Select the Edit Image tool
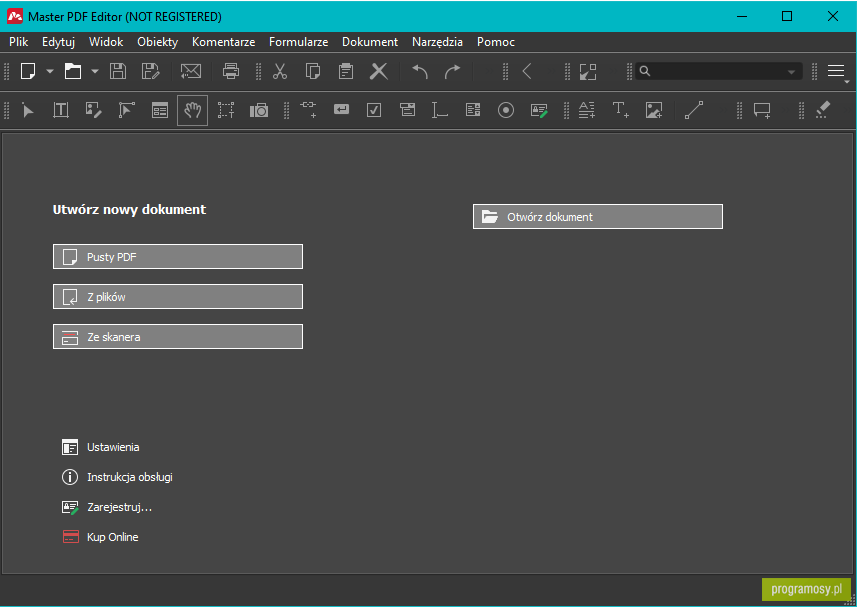 tap(93, 110)
